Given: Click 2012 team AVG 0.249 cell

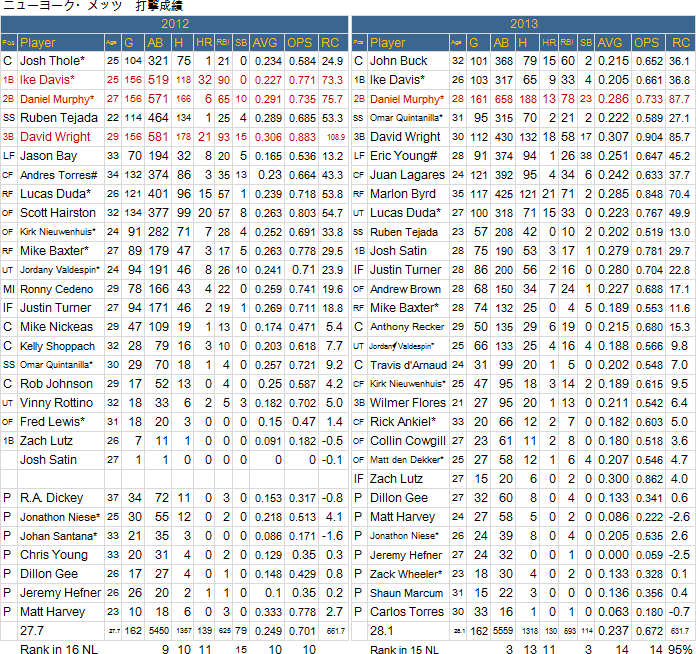Looking at the screenshot, I should 268,631.
